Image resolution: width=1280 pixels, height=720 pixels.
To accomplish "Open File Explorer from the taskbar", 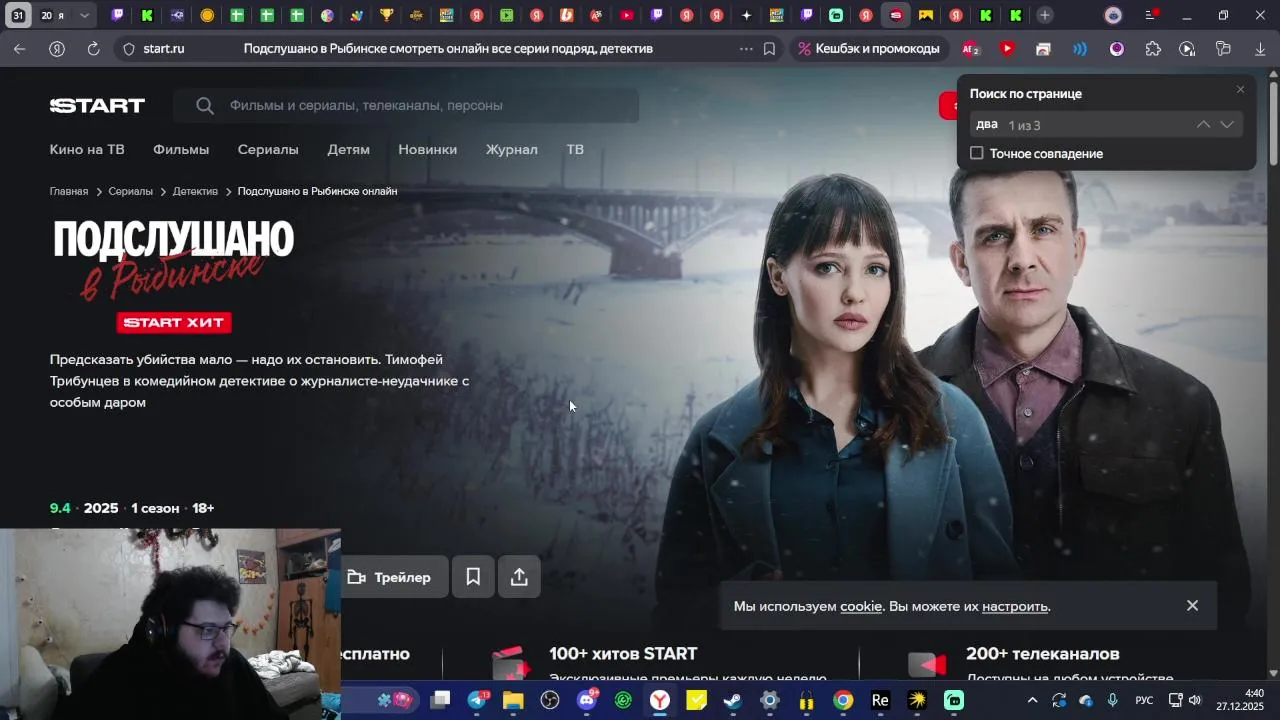I will pyautogui.click(x=513, y=700).
